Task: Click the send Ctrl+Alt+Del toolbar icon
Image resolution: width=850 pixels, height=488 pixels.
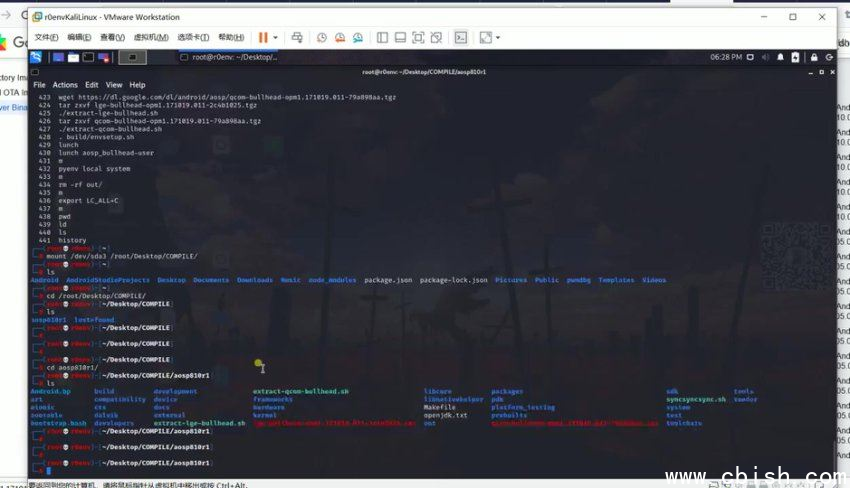Action: (x=297, y=37)
